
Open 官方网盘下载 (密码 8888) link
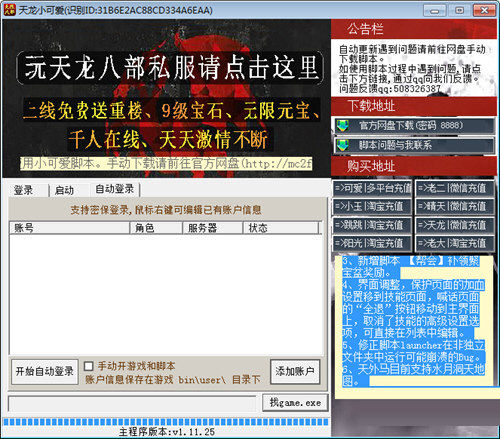414,126
